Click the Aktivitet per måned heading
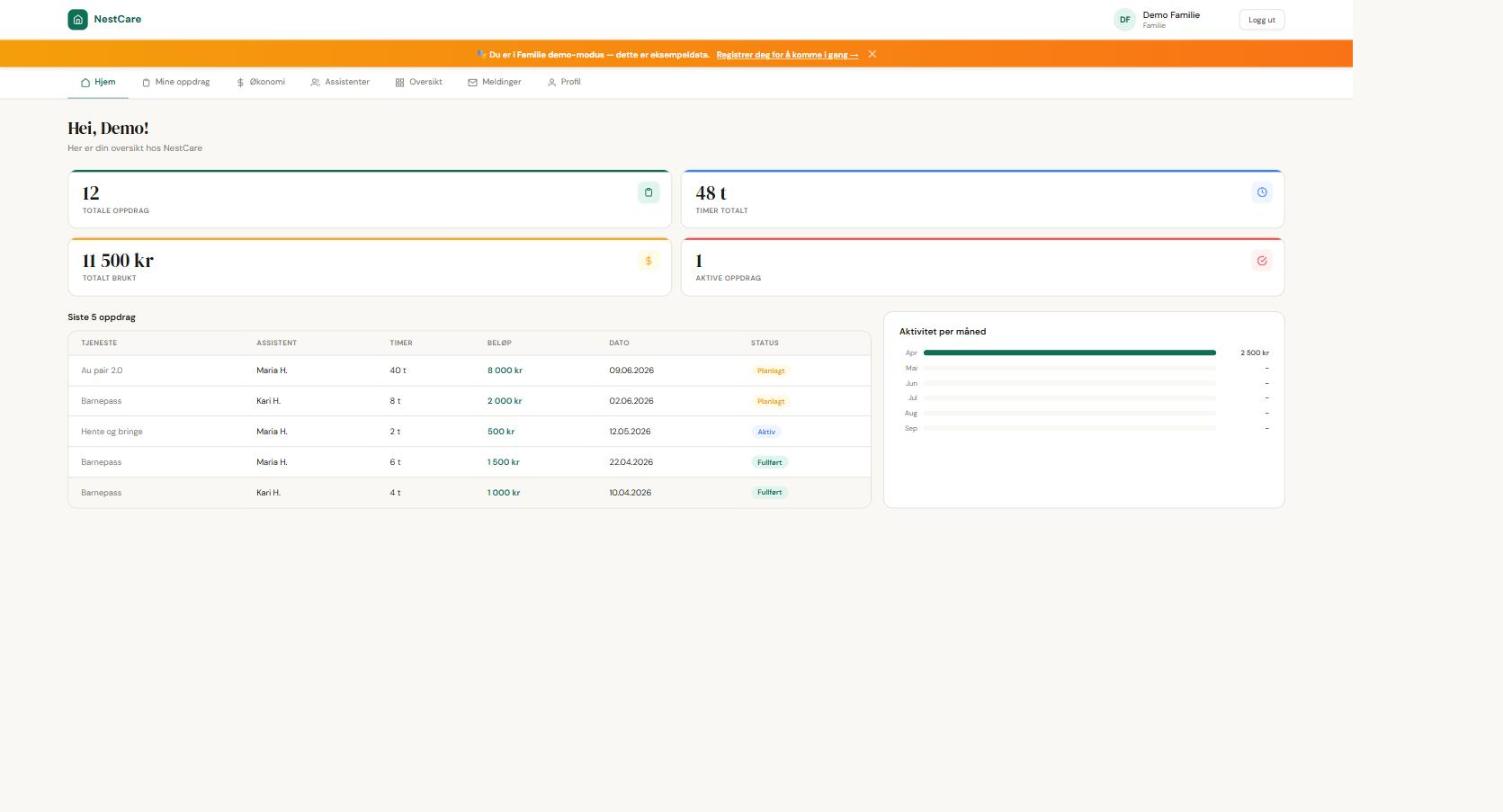This screenshot has height=812, width=1503. [x=942, y=332]
